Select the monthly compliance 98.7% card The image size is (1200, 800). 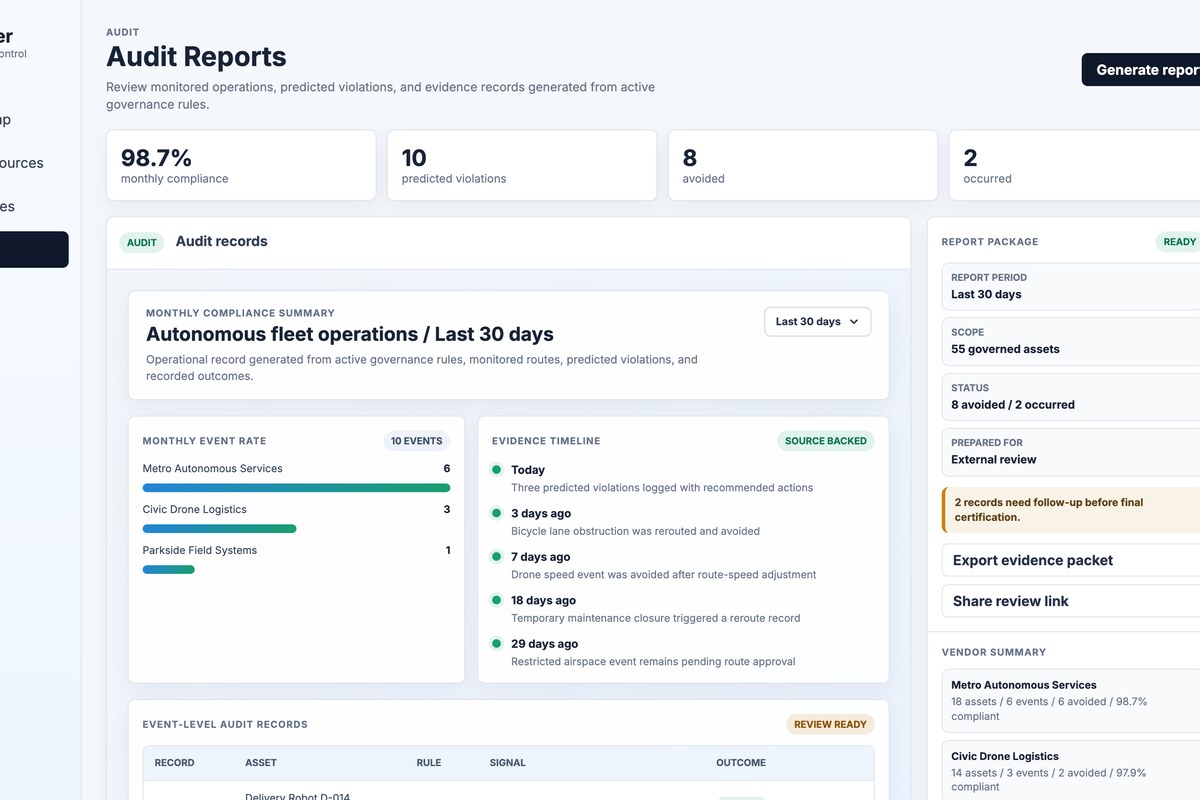point(241,165)
